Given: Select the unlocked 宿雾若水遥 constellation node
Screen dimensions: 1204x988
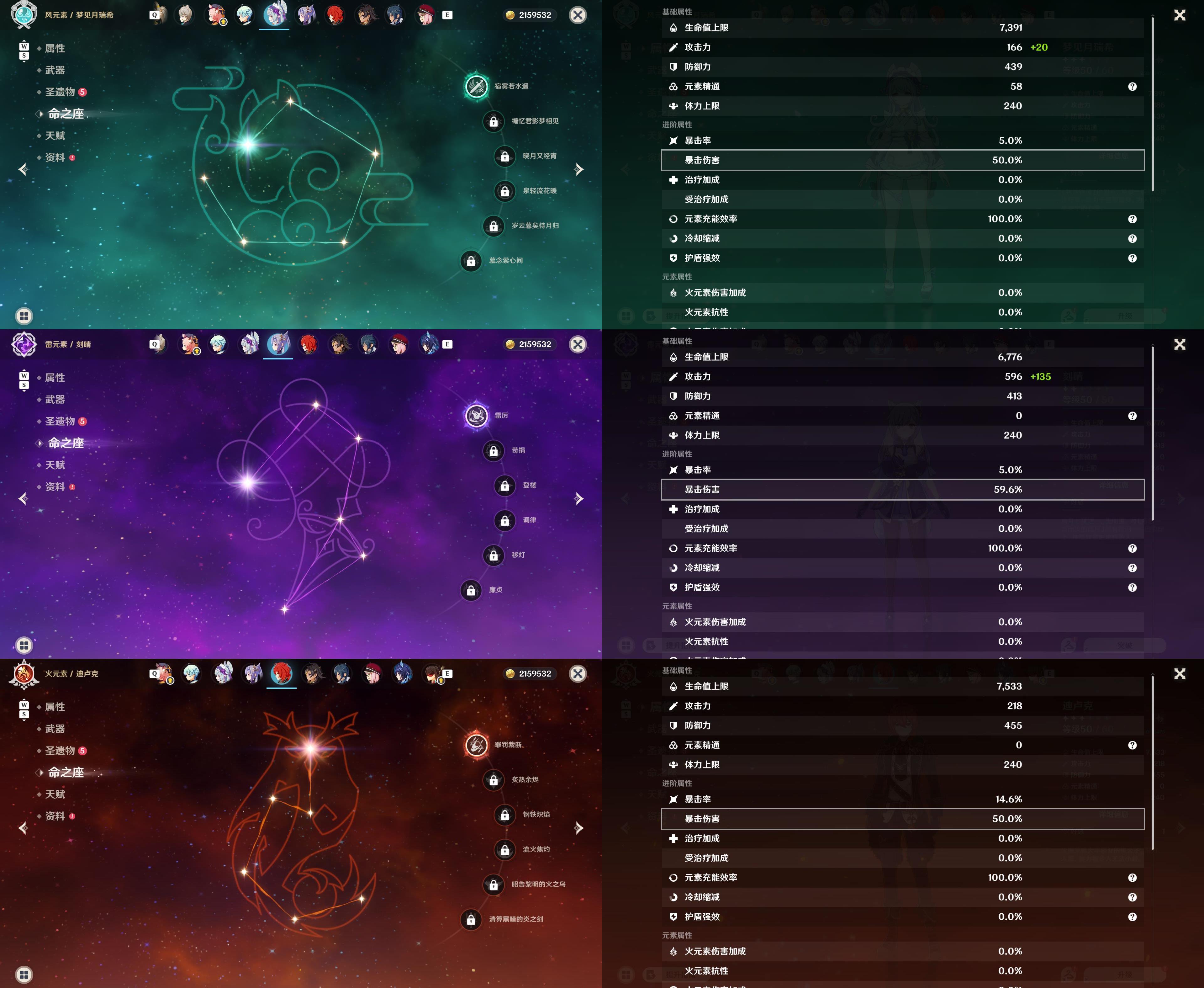Looking at the screenshot, I should tap(476, 87).
